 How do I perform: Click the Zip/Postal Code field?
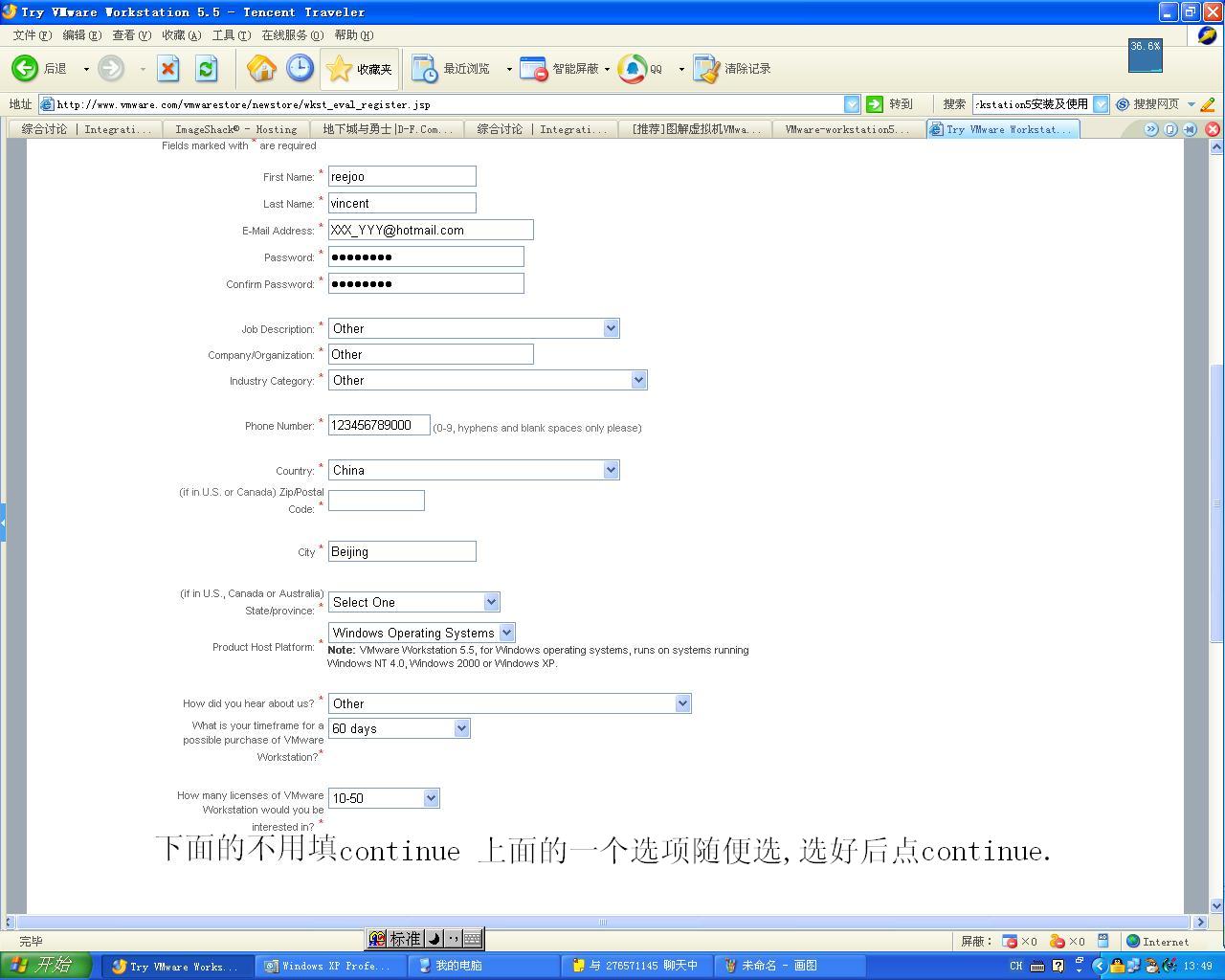(376, 500)
